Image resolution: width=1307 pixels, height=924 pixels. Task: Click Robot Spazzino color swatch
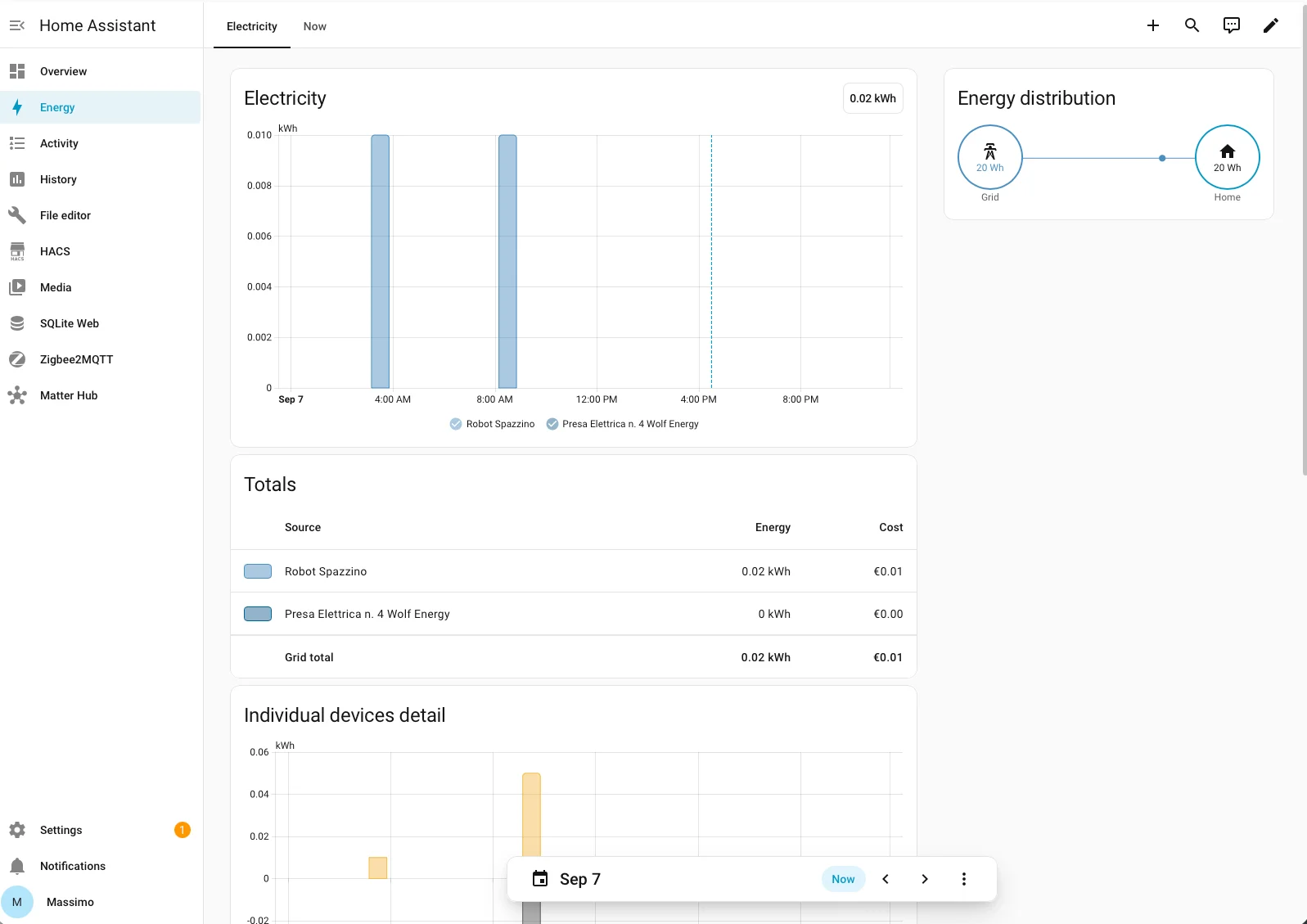point(258,571)
